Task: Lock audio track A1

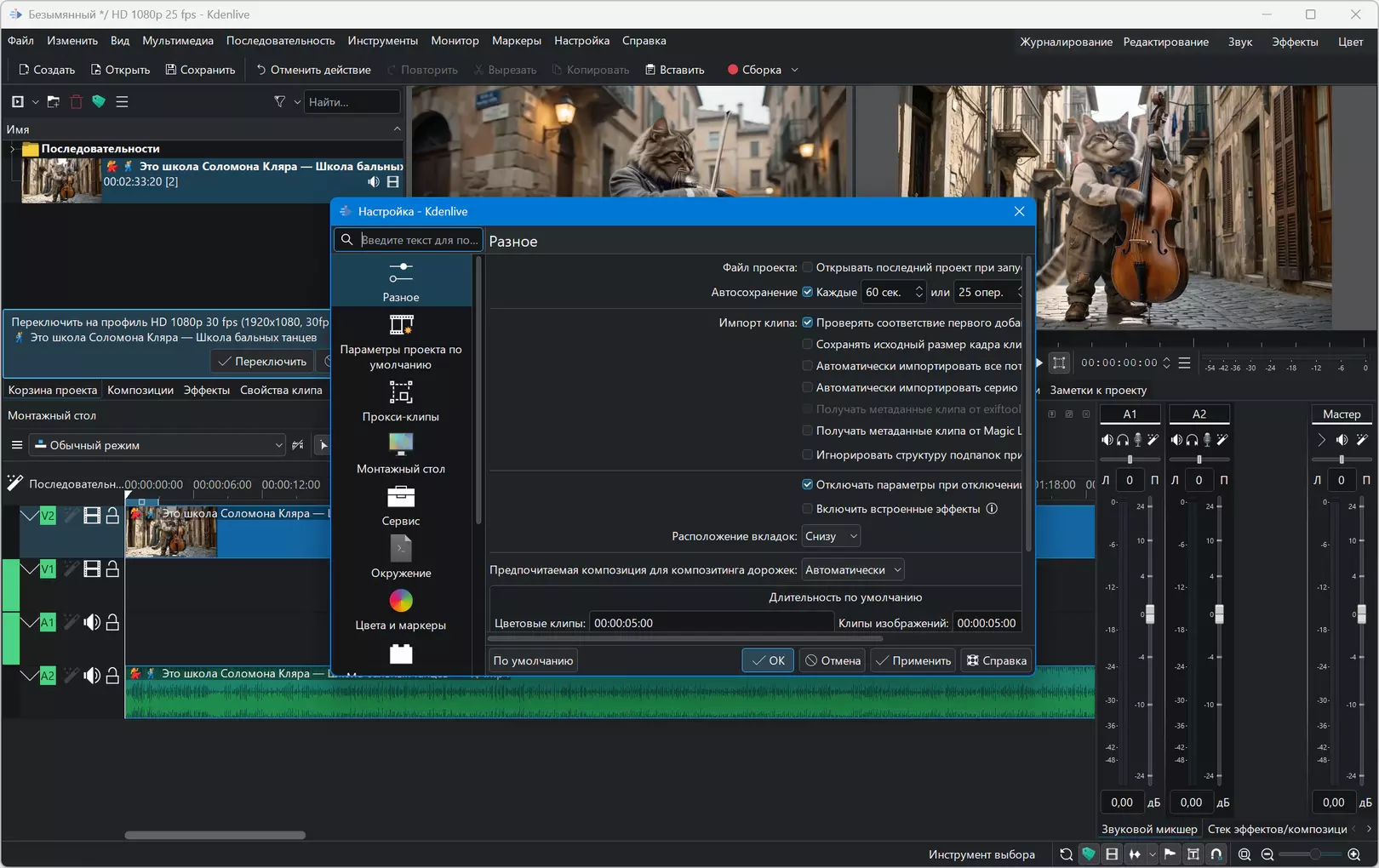Action: tap(112, 623)
